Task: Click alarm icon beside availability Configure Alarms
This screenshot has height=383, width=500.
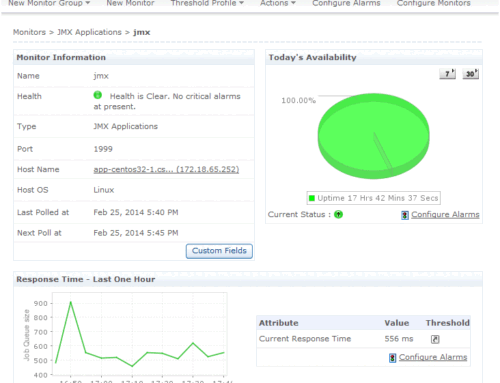Action: pyautogui.click(x=405, y=215)
